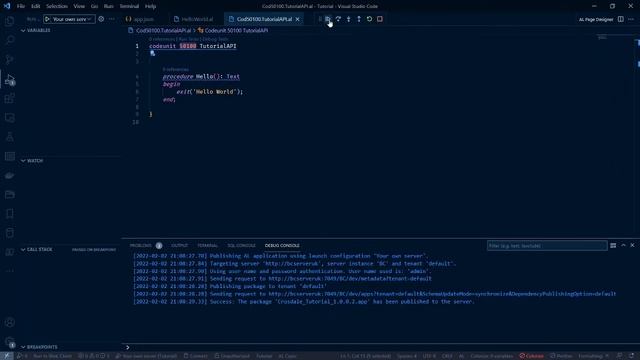Switch to the Output panel tab

pyautogui.click(x=179, y=245)
